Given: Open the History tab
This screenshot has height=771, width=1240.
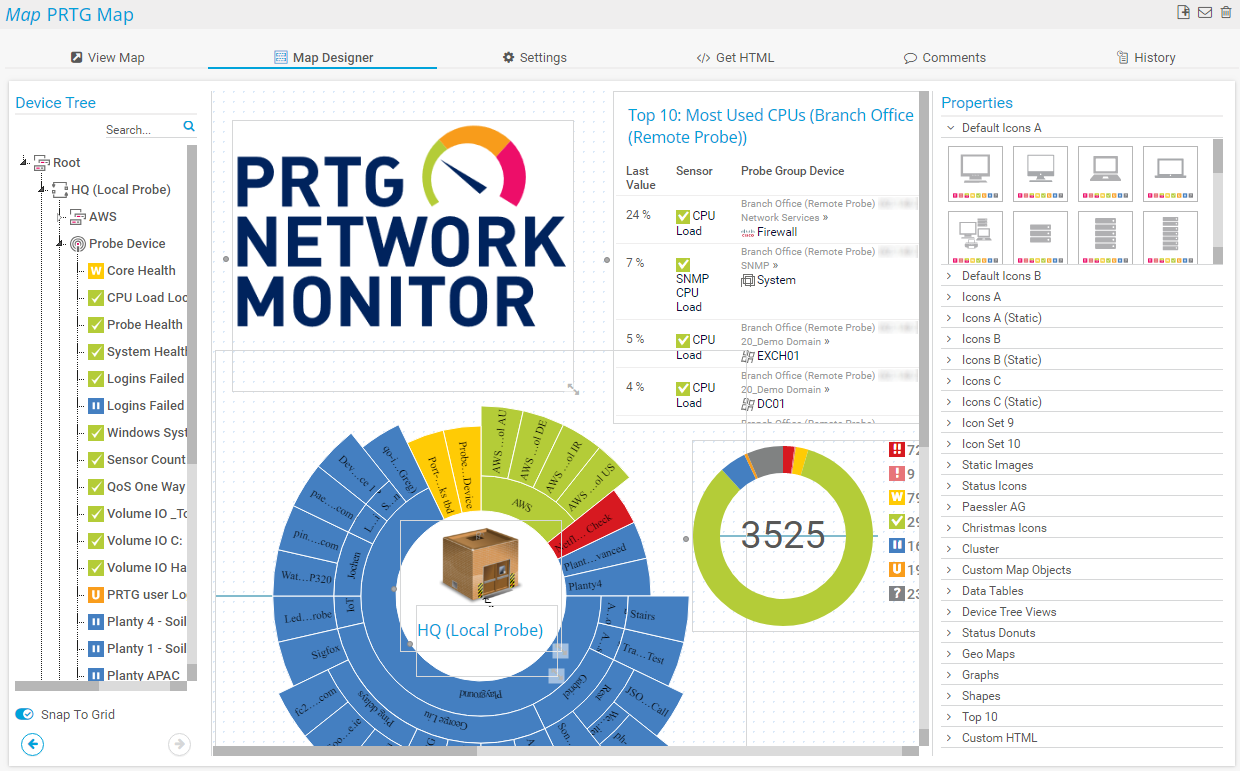Looking at the screenshot, I should [x=1145, y=57].
